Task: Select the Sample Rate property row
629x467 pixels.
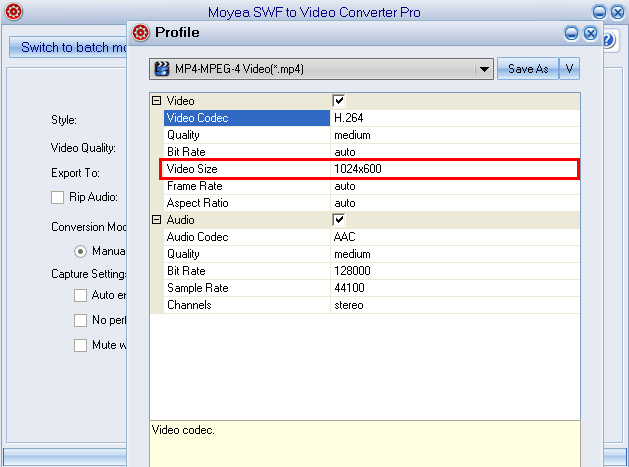Action: [371, 288]
